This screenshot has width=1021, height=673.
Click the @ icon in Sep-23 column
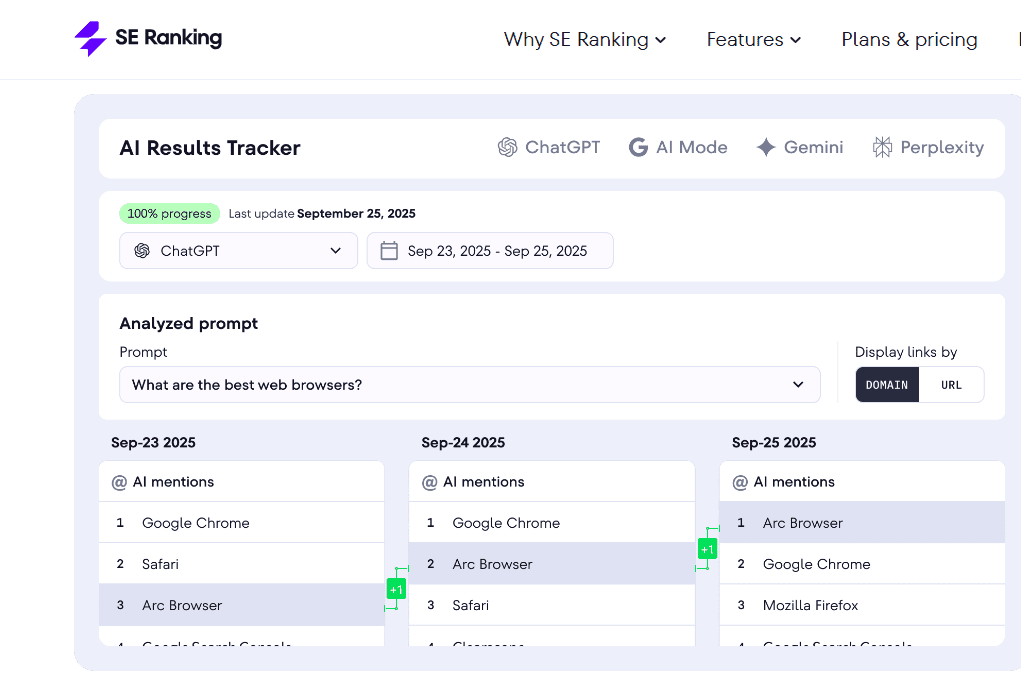pos(119,482)
